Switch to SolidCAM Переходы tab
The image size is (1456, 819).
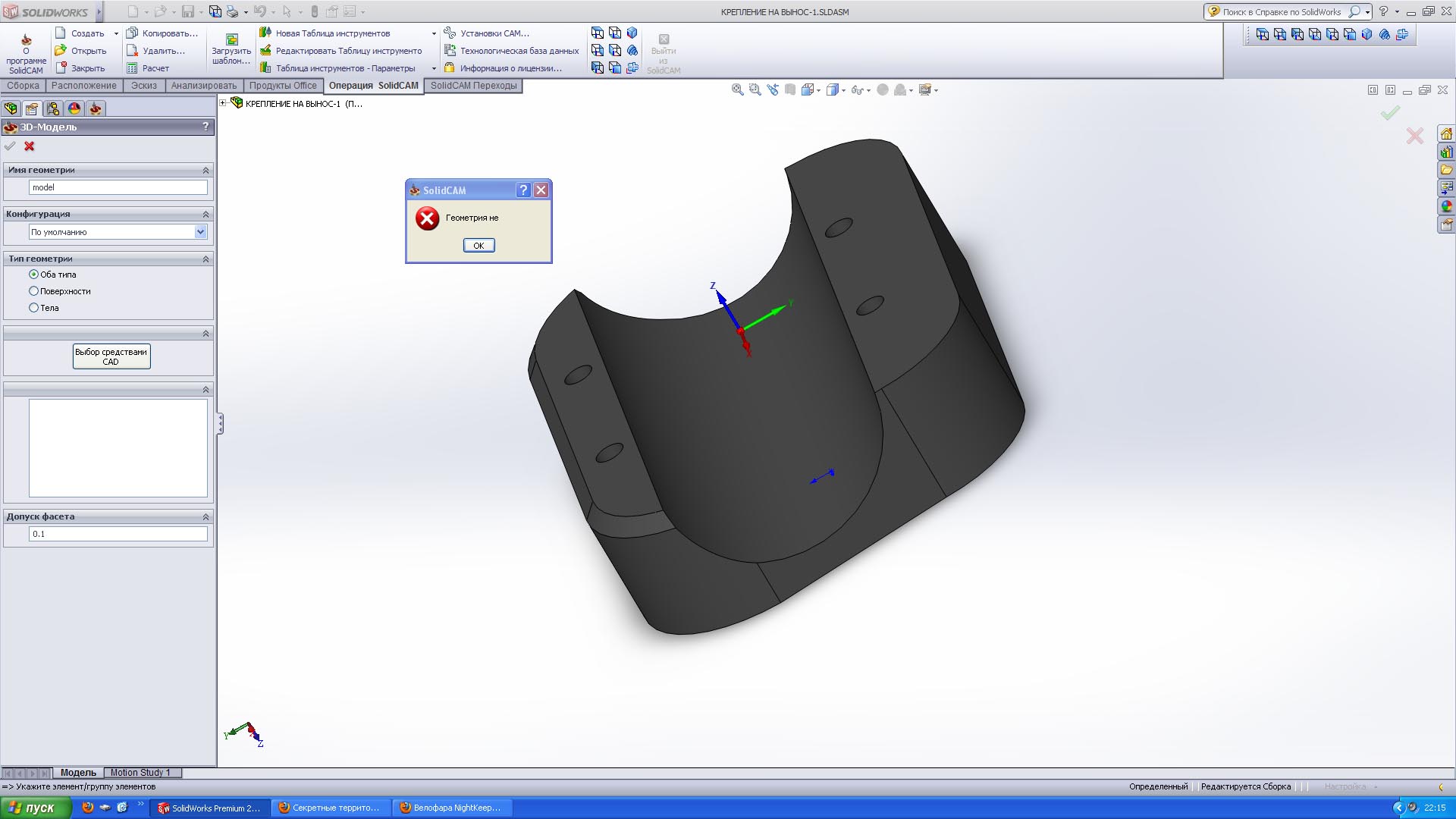pos(473,86)
